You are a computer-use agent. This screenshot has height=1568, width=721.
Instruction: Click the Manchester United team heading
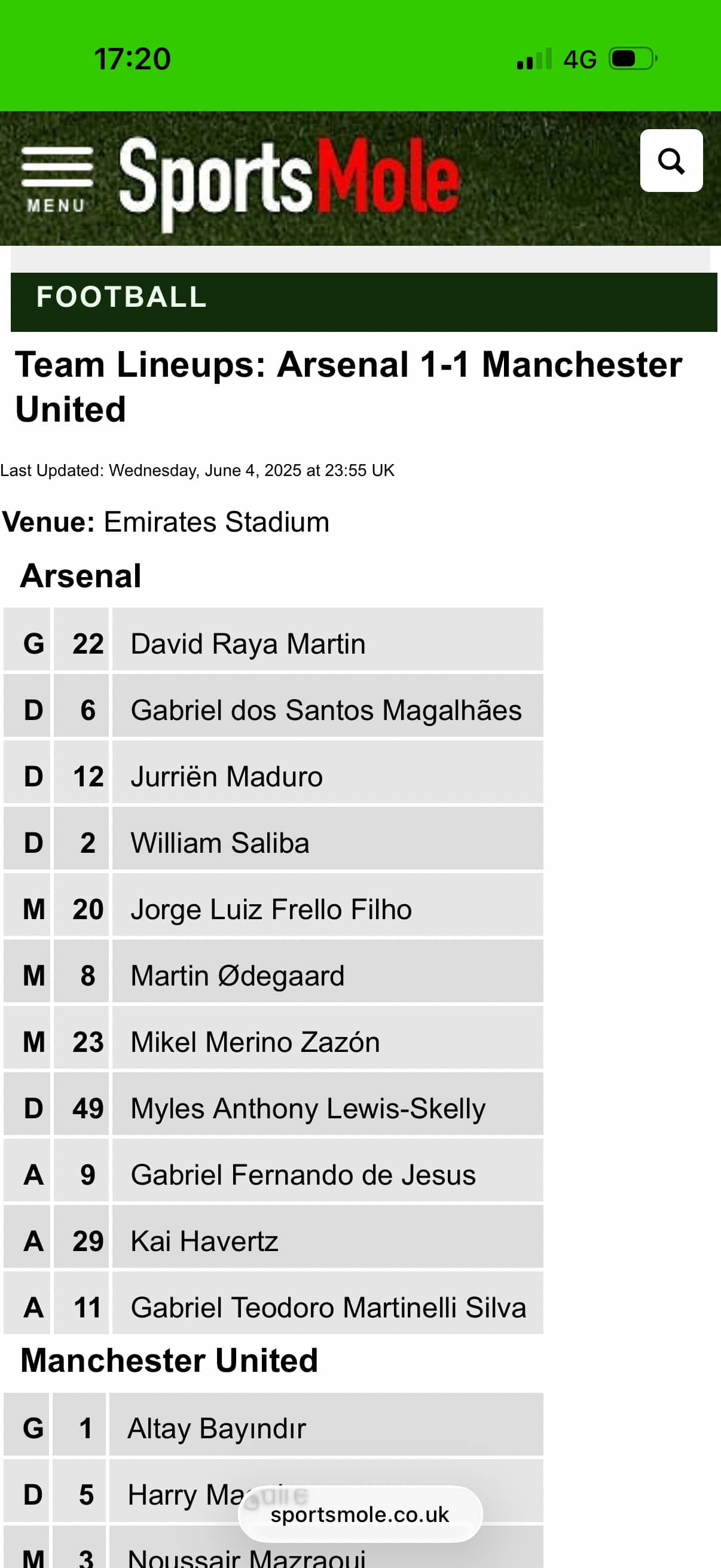tap(169, 1360)
